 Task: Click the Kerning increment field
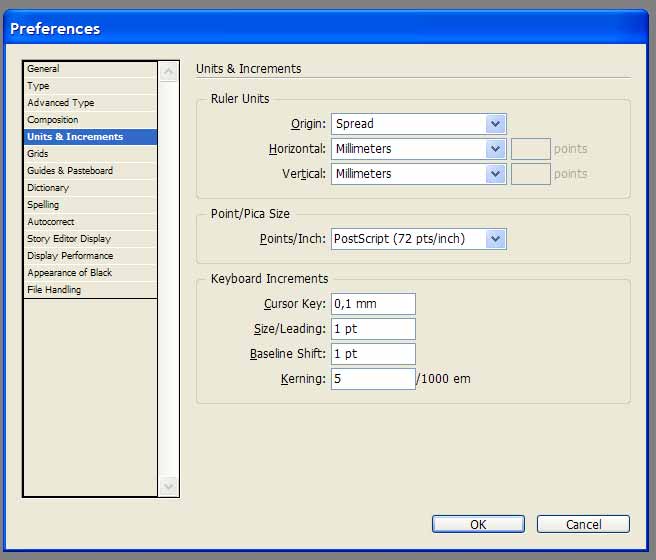coord(373,379)
